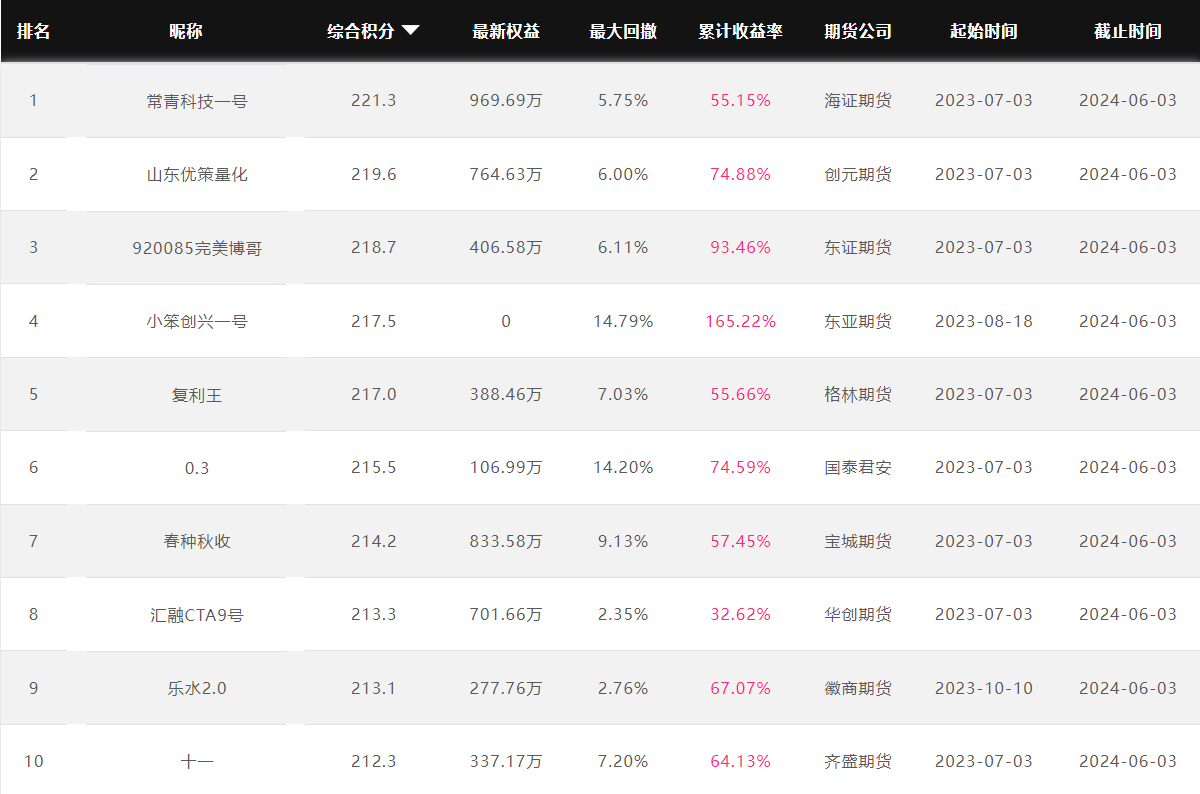
Task: Select score 221.3
Action: click(x=374, y=100)
